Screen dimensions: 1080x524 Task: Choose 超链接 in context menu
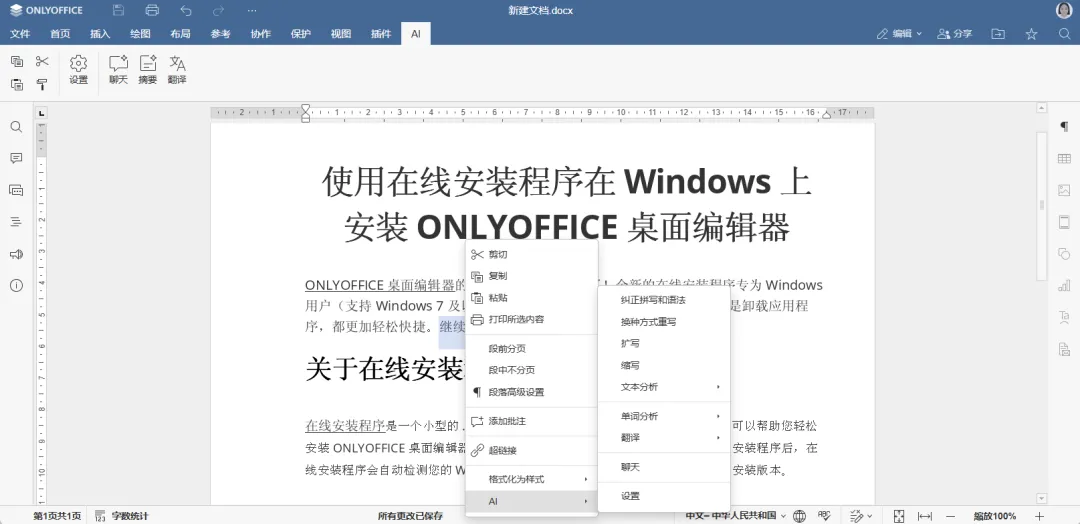(x=532, y=450)
